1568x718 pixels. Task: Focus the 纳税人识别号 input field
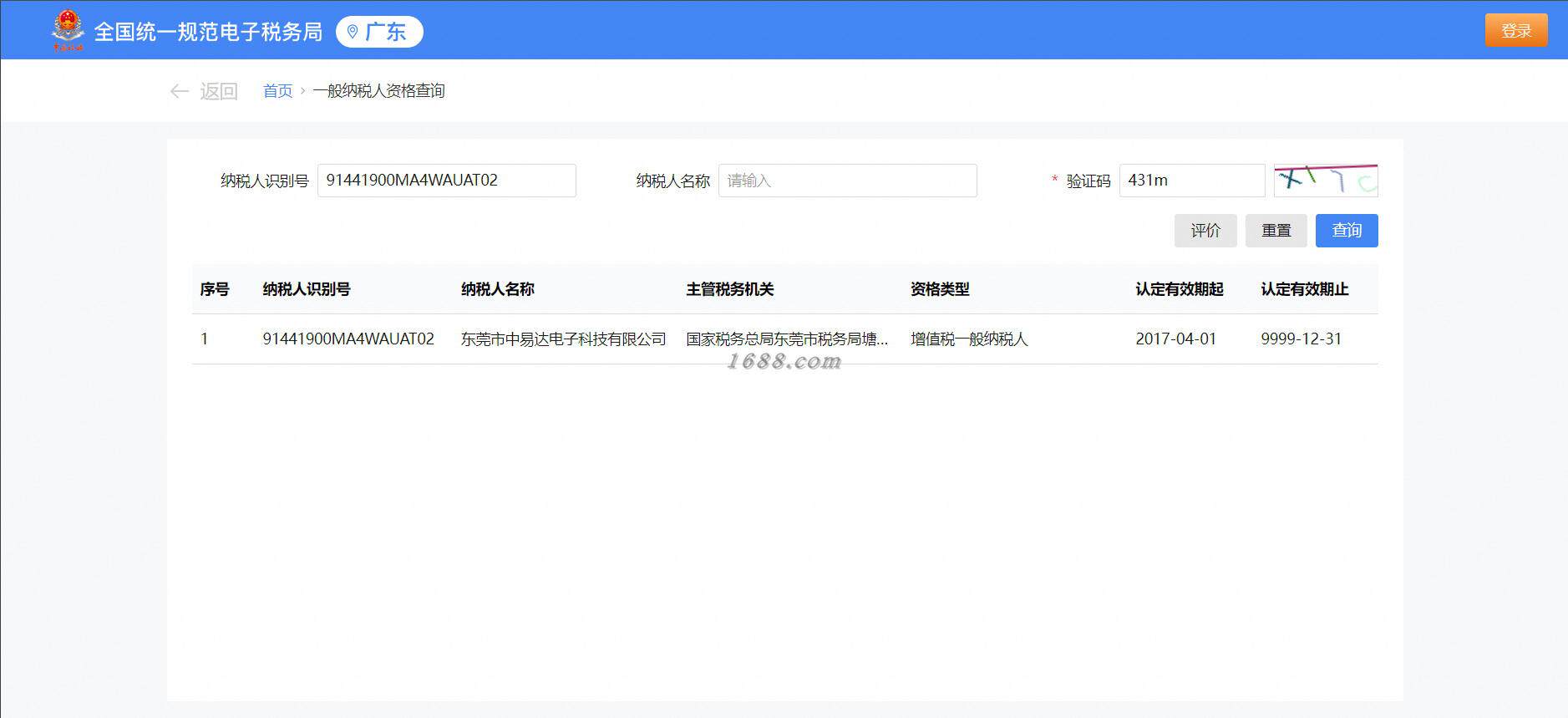[x=446, y=181]
